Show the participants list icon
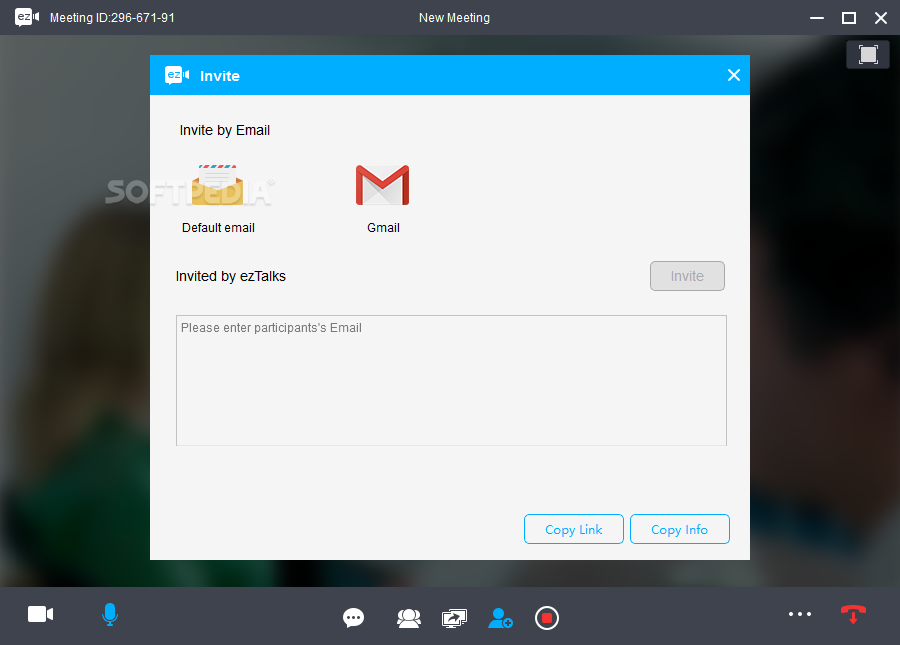 point(409,618)
